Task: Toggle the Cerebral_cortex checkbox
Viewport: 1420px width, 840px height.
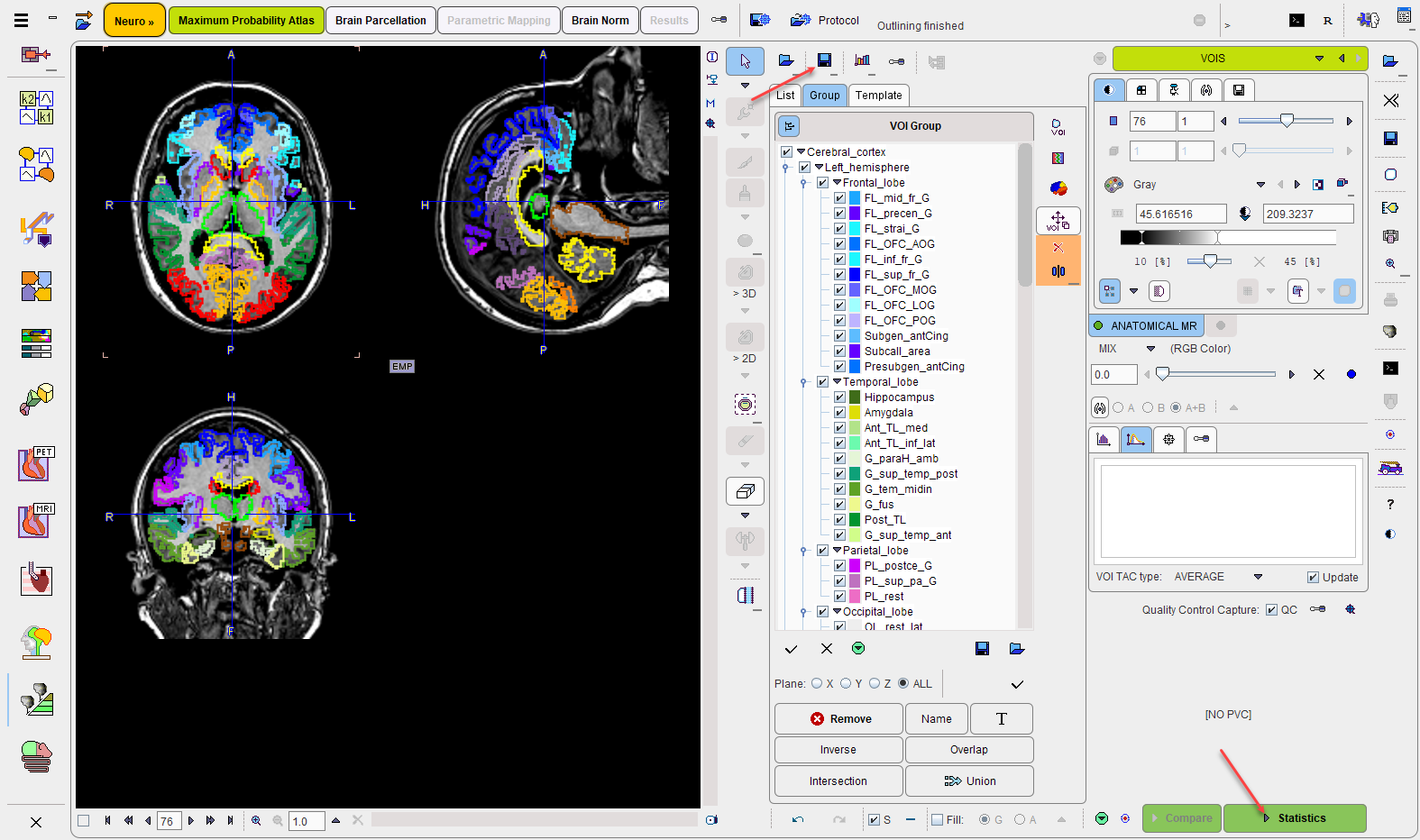Action: (786, 152)
